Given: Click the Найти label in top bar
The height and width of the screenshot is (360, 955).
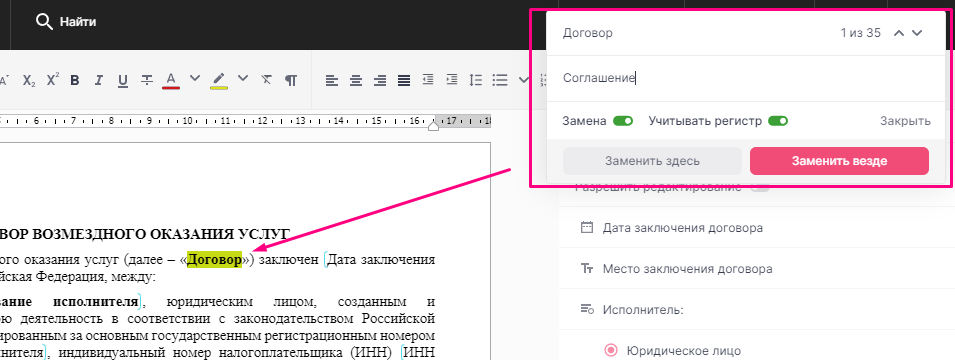Looking at the screenshot, I should 78,22.
